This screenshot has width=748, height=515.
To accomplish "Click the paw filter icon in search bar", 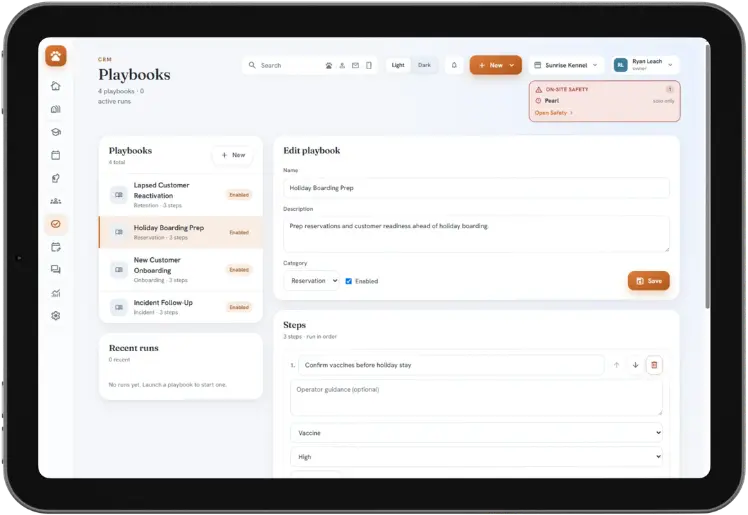I will coord(329,65).
